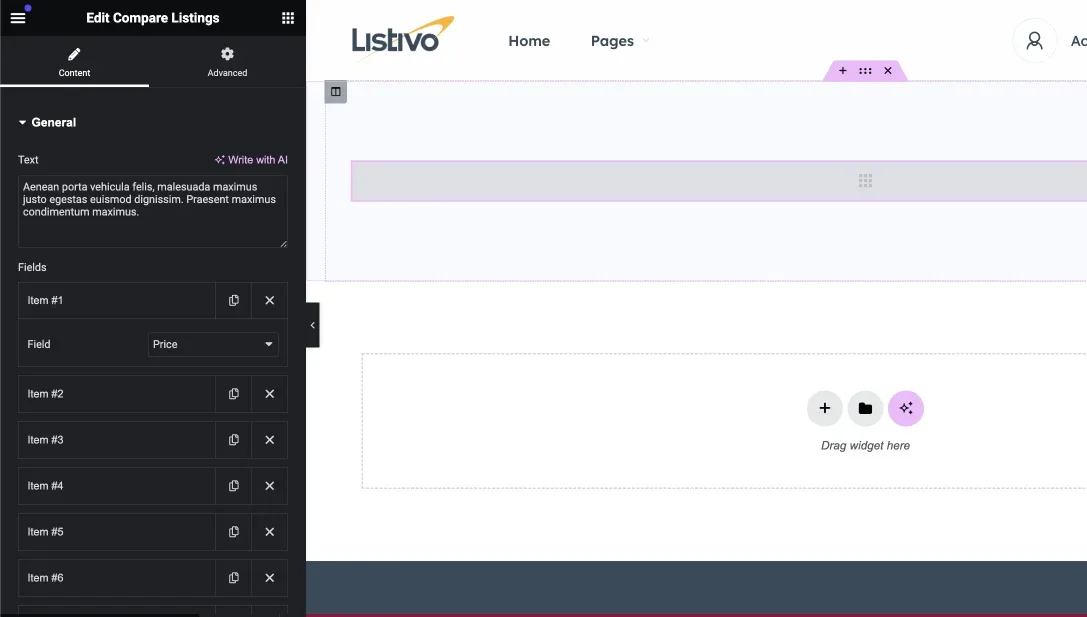Add a section using the plus handle
The height and width of the screenshot is (617, 1087).
(x=842, y=71)
